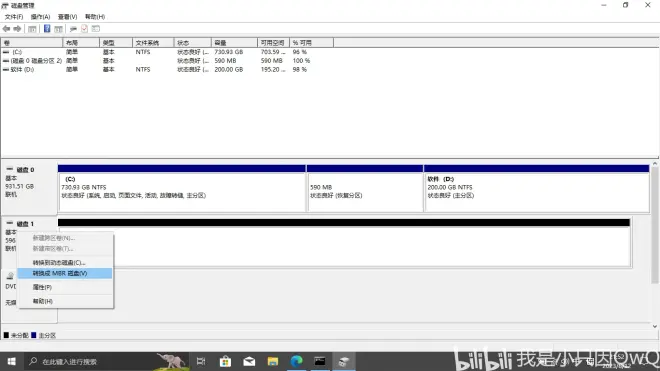Select the 软件 (D:) volume row in list
660x371 pixels.
tap(168, 69)
